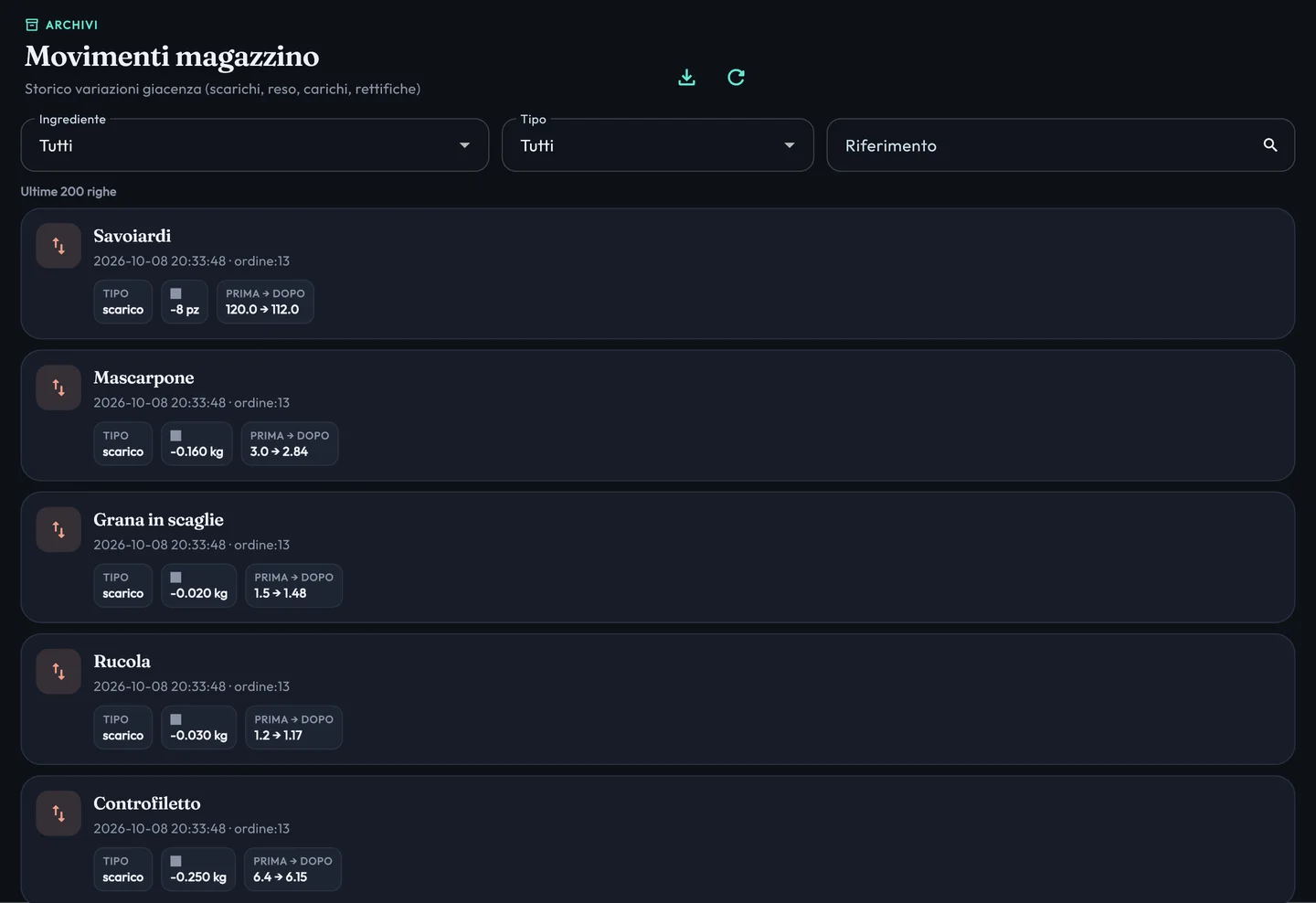This screenshot has height=903, width=1316.
Task: Open the Tipo filter dropdown
Action: [658, 145]
